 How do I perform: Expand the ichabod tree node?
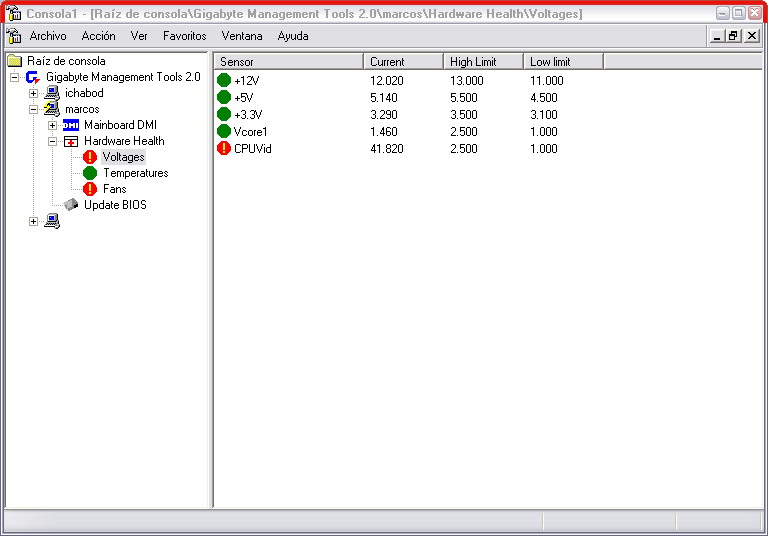(33, 93)
